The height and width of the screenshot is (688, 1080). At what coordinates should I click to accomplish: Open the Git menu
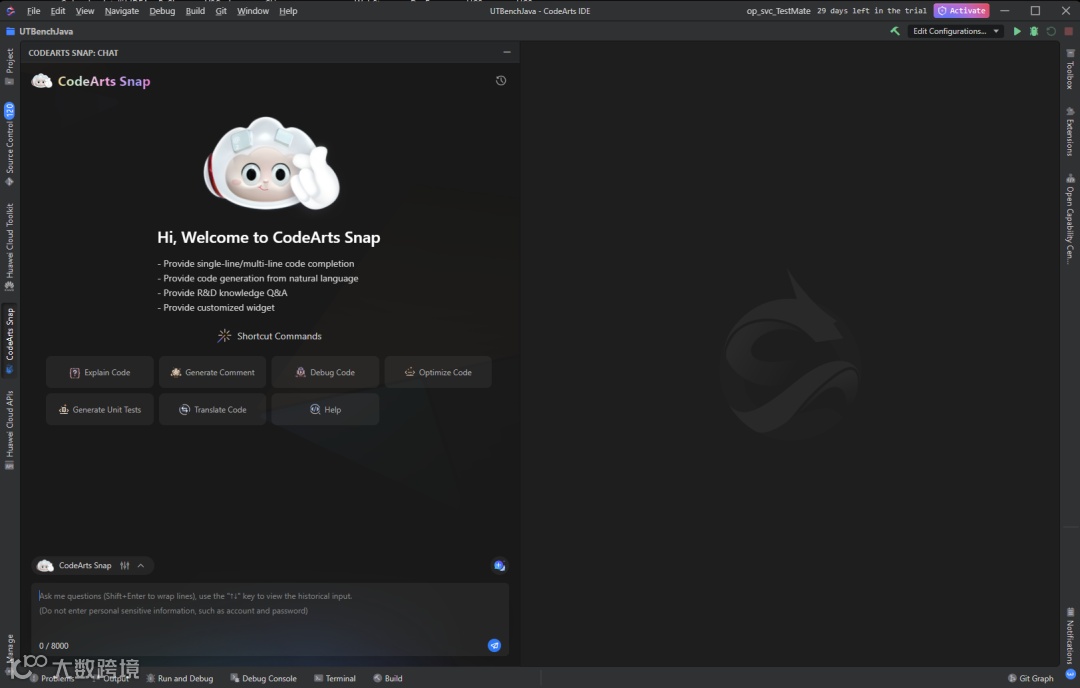tap(221, 11)
